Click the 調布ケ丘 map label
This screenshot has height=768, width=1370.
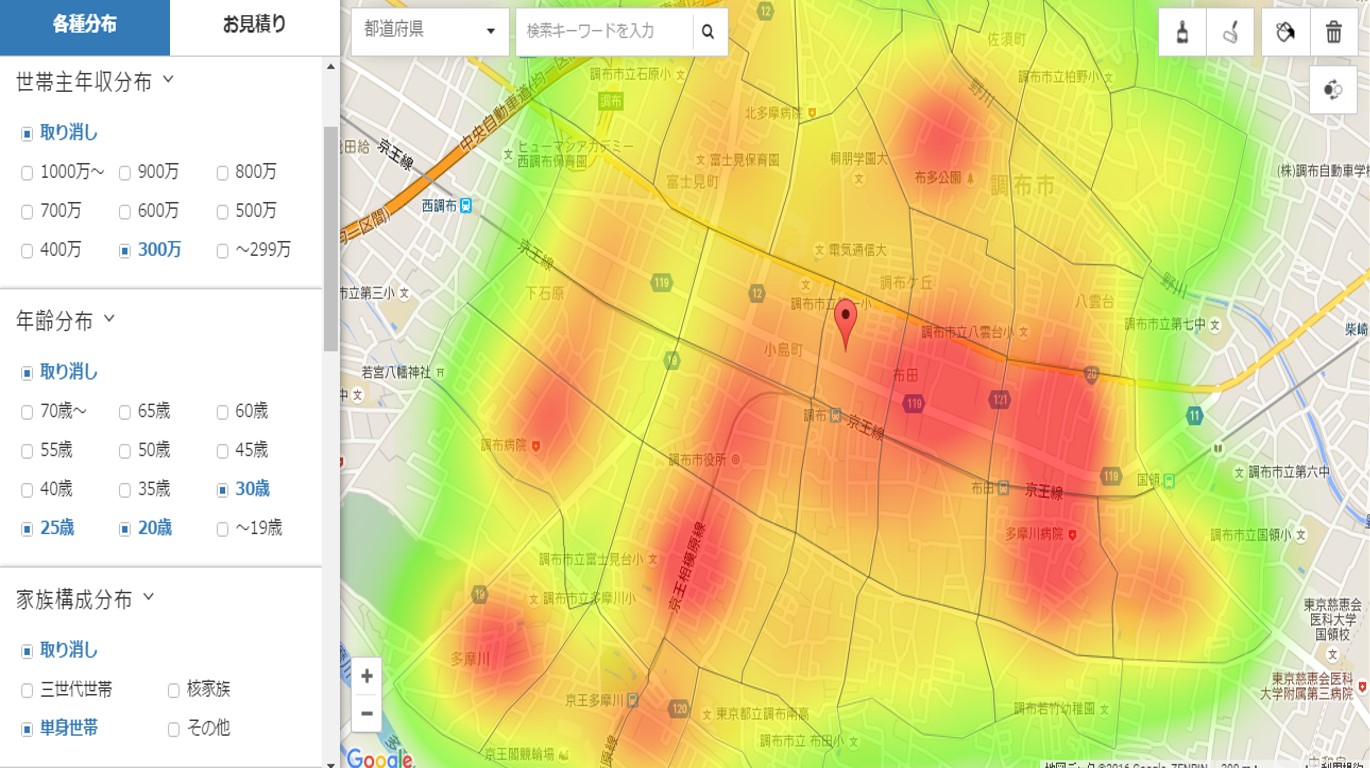tap(906, 283)
